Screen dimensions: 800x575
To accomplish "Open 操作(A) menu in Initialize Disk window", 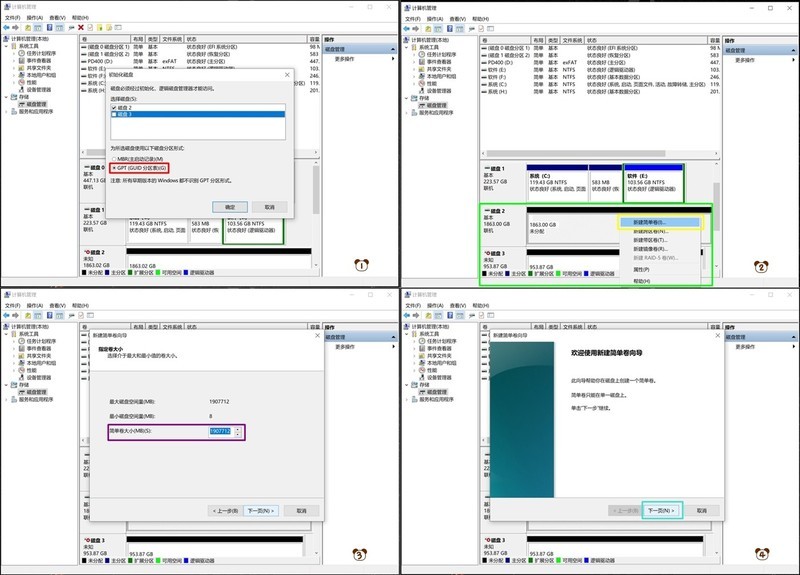I will pyautogui.click(x=35, y=18).
